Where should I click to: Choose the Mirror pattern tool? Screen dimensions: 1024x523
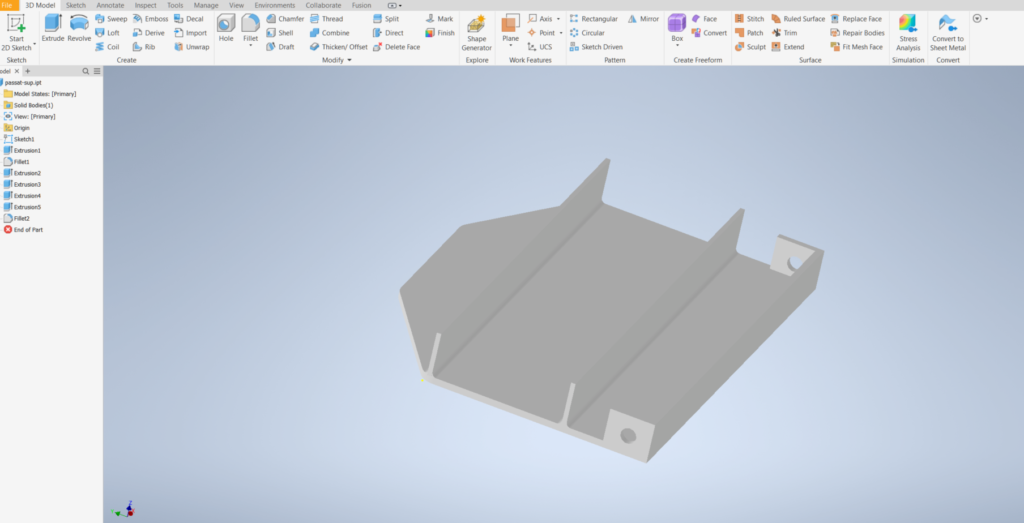pyautogui.click(x=643, y=19)
